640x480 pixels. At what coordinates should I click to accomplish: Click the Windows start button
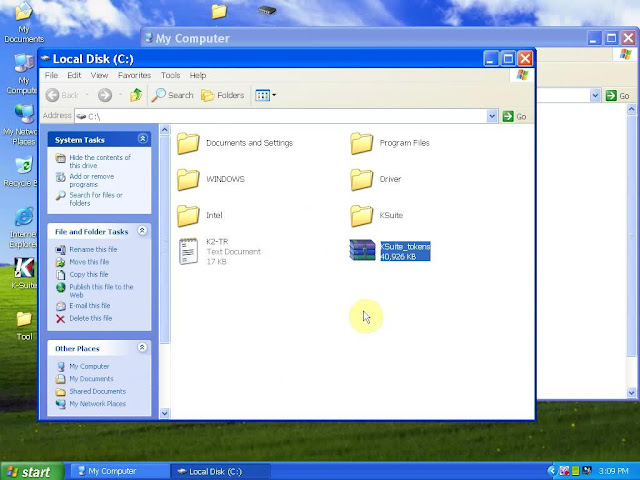point(32,471)
